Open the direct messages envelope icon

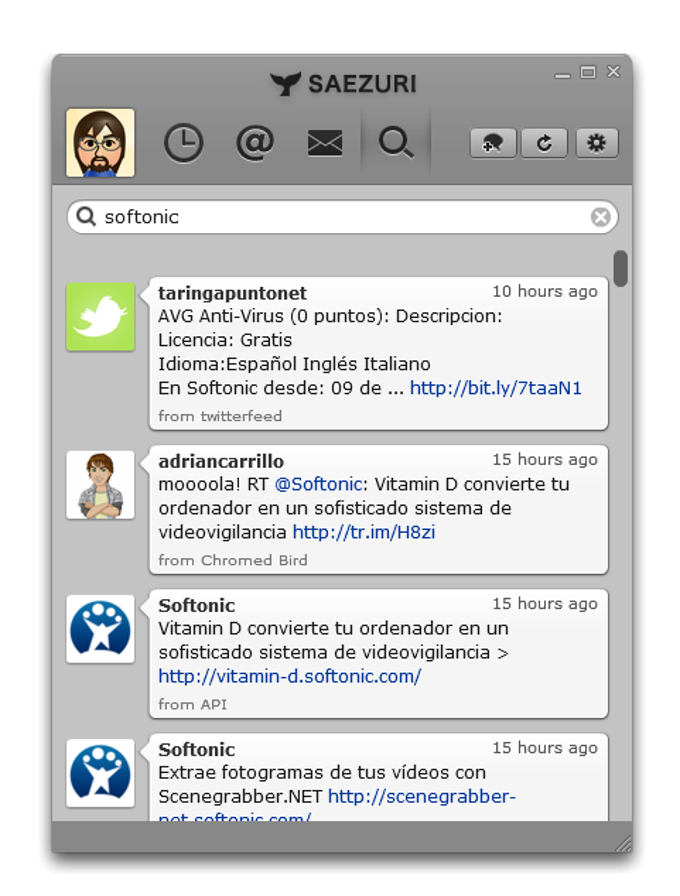pos(325,143)
